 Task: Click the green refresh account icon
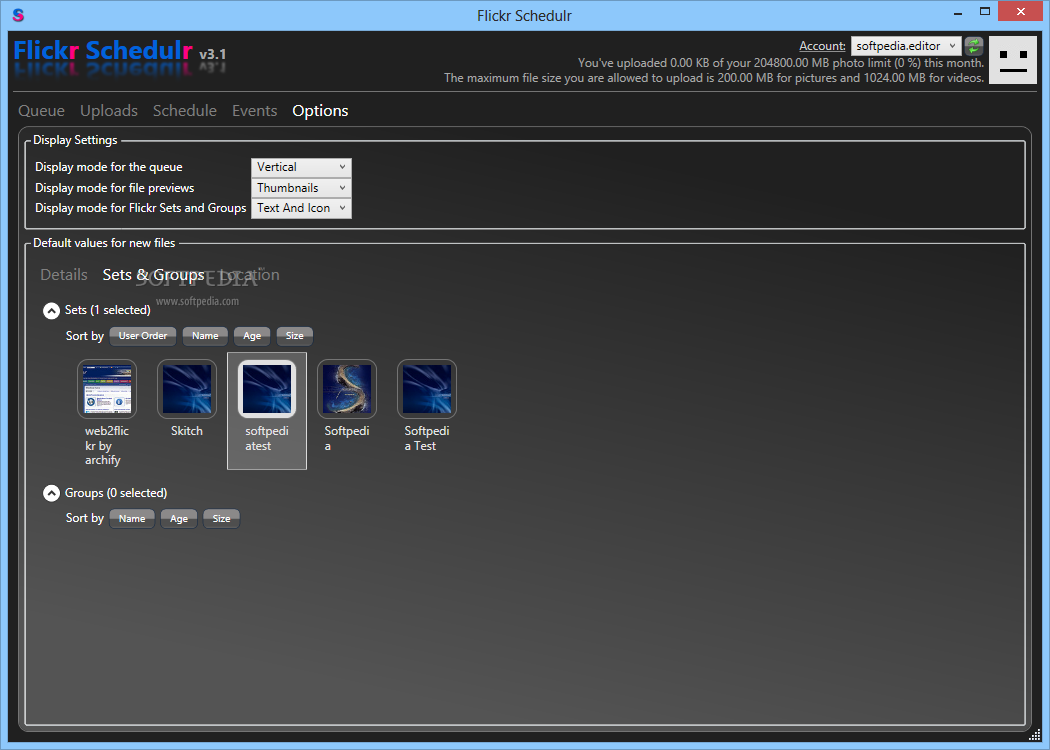[x=974, y=46]
